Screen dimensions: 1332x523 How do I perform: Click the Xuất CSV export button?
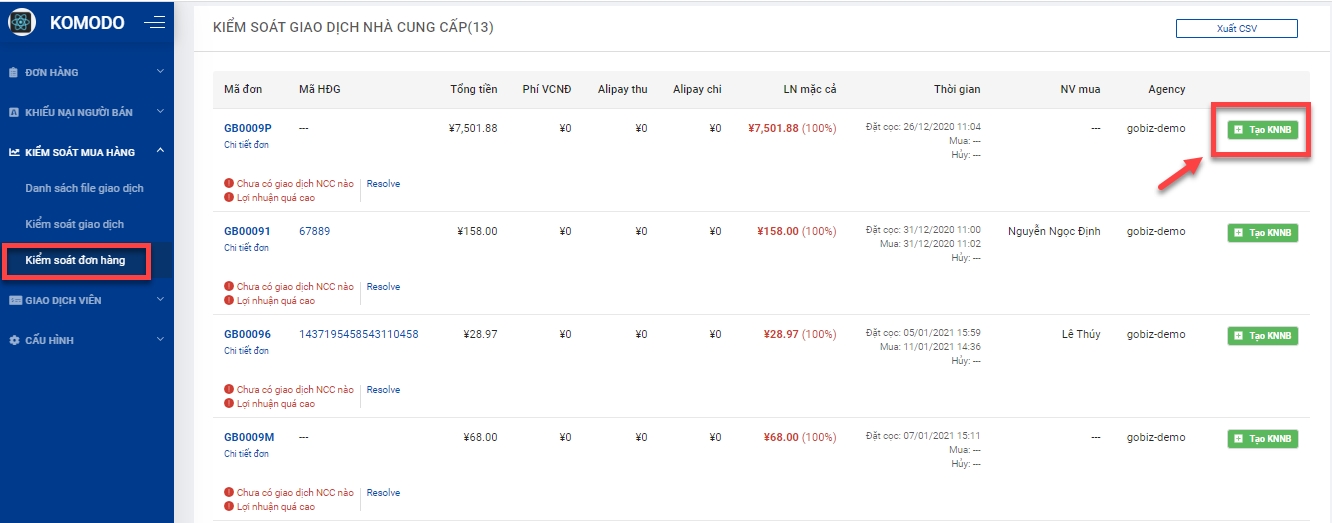(x=1236, y=28)
